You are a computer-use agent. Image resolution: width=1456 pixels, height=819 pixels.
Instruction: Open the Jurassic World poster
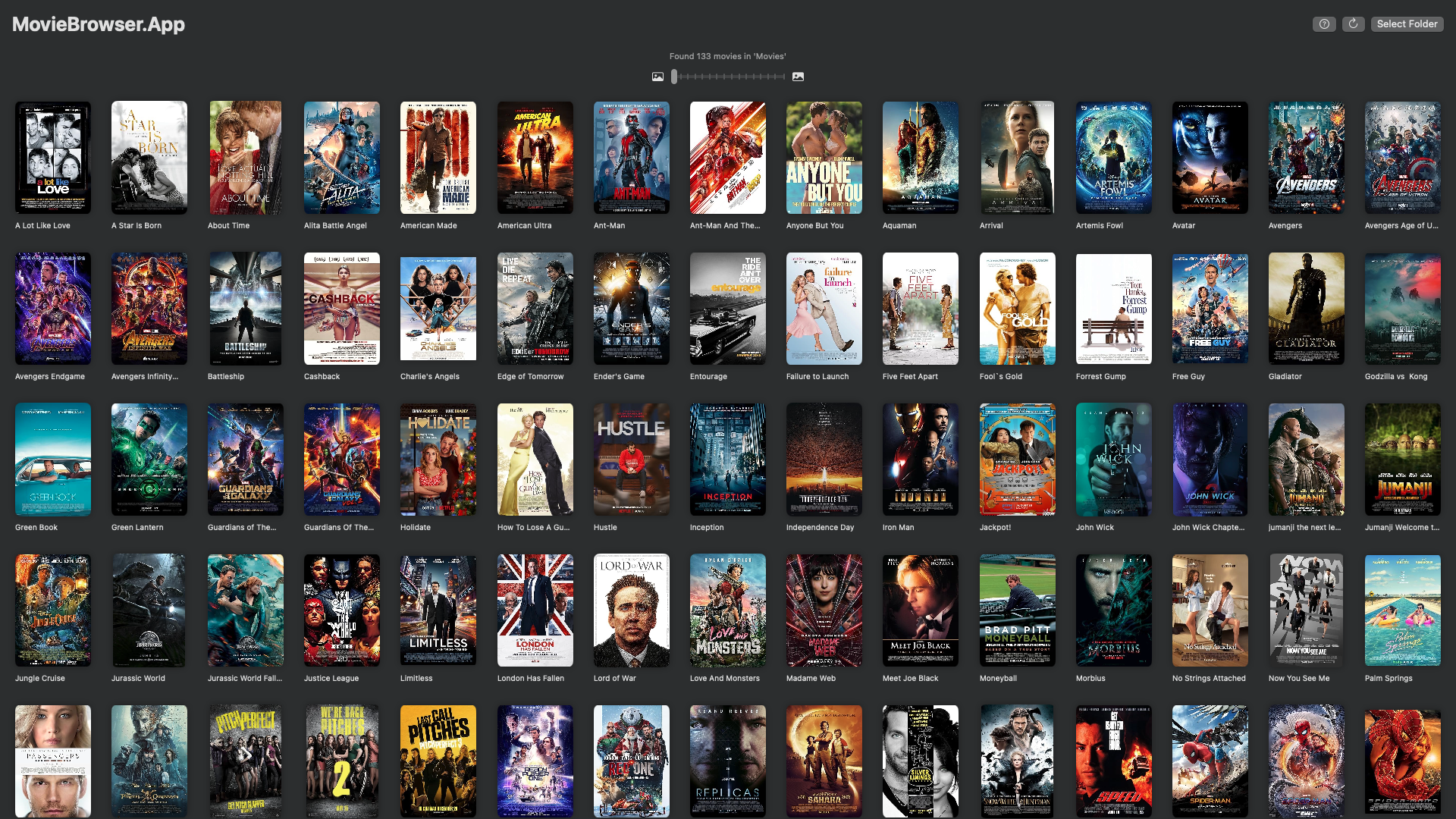point(149,610)
